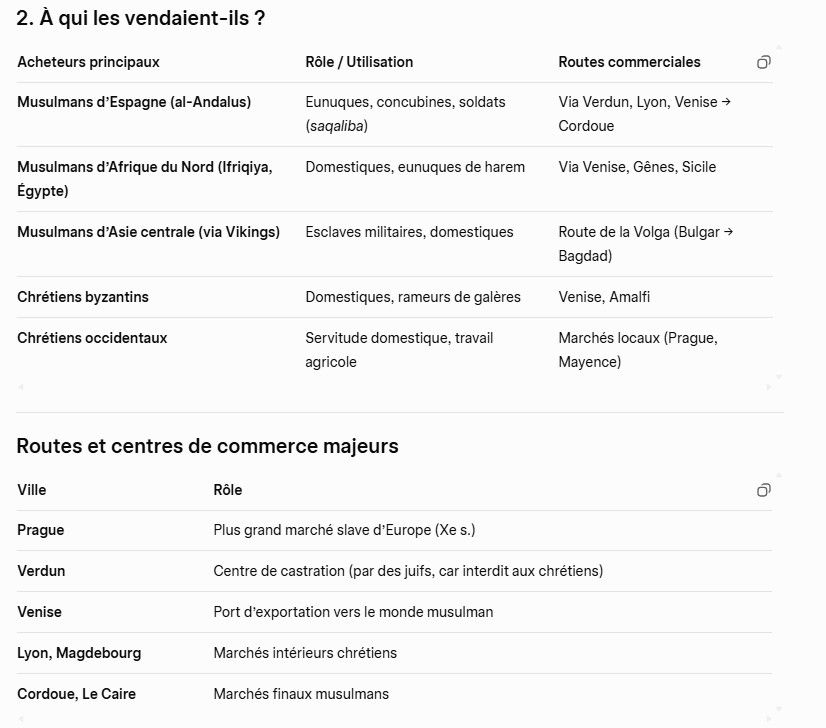The height and width of the screenshot is (728, 826).
Task: Click up scroll arrow above first table's copy icon
Action: 779,47
